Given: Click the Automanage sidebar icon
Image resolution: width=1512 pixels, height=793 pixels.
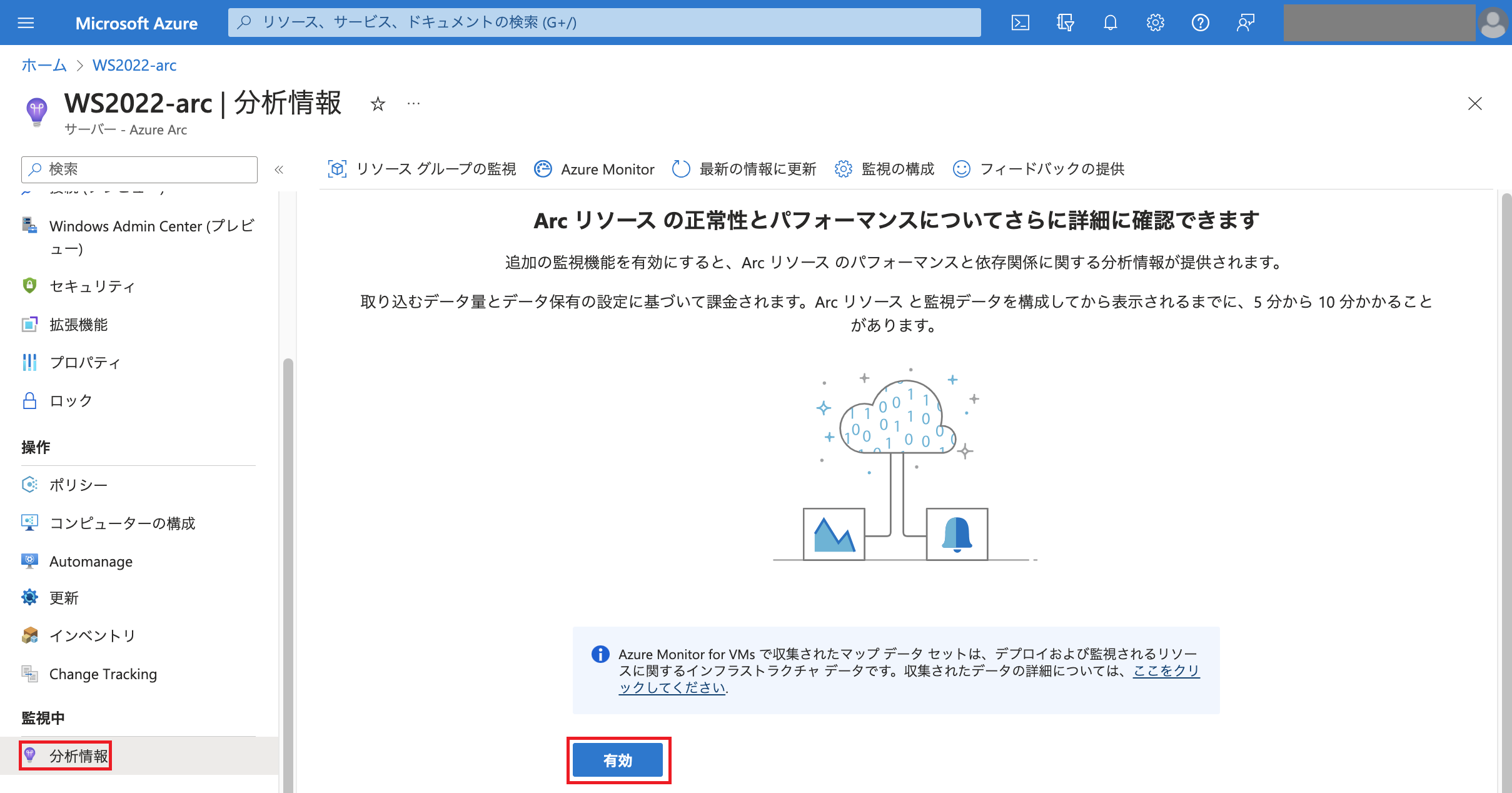Looking at the screenshot, I should (29, 561).
